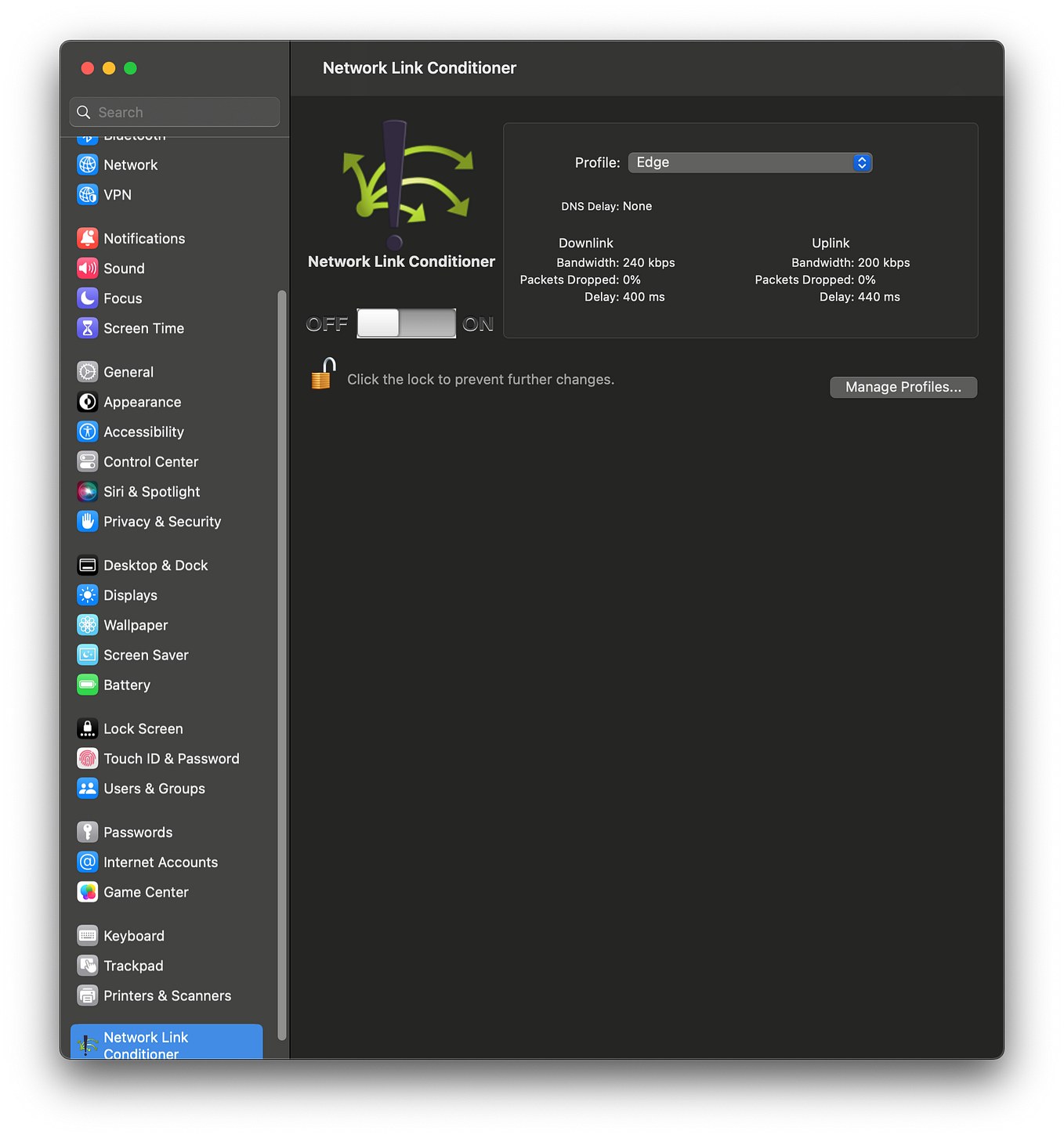
Task: Click the lock to prevent further changes
Action: [x=323, y=374]
